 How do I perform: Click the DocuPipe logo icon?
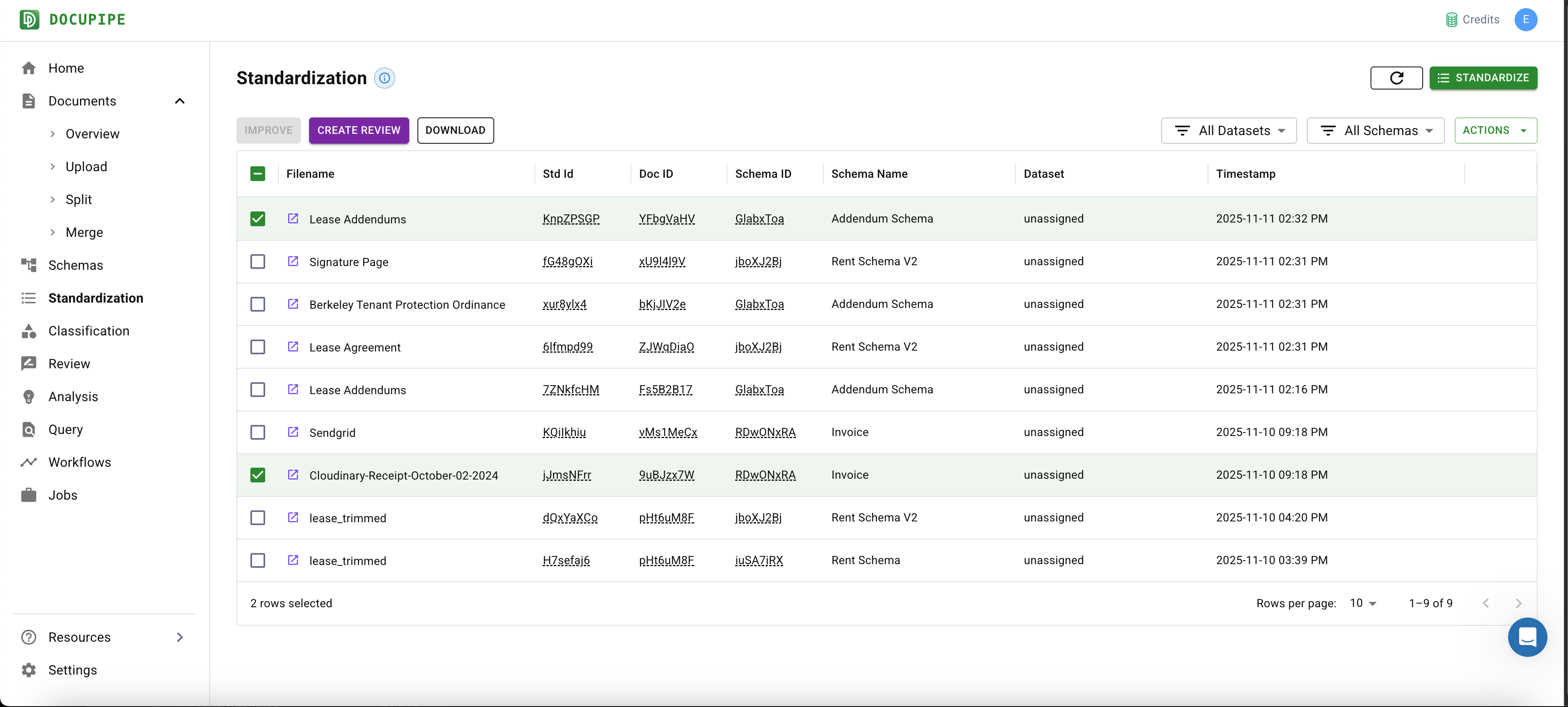coord(29,19)
